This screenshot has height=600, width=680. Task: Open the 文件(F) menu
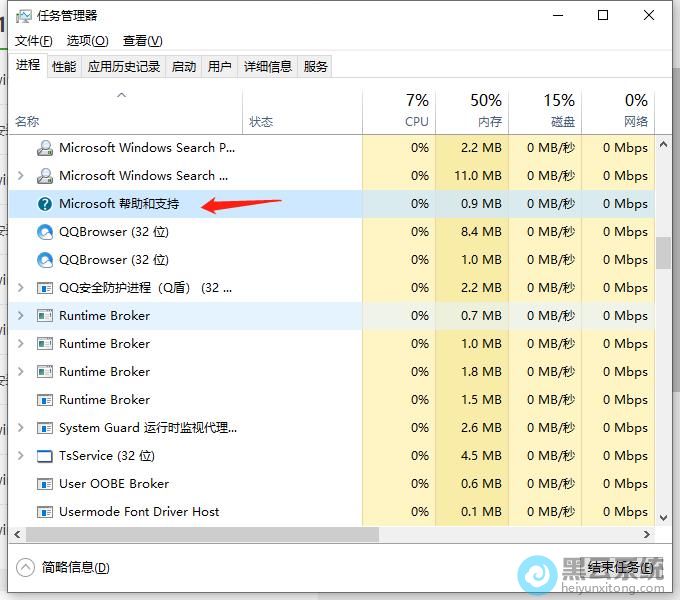point(33,41)
